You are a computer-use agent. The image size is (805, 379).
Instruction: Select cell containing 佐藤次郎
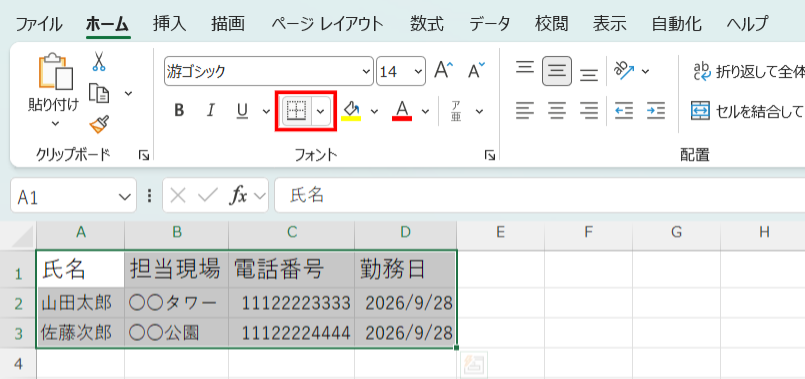pos(80,333)
